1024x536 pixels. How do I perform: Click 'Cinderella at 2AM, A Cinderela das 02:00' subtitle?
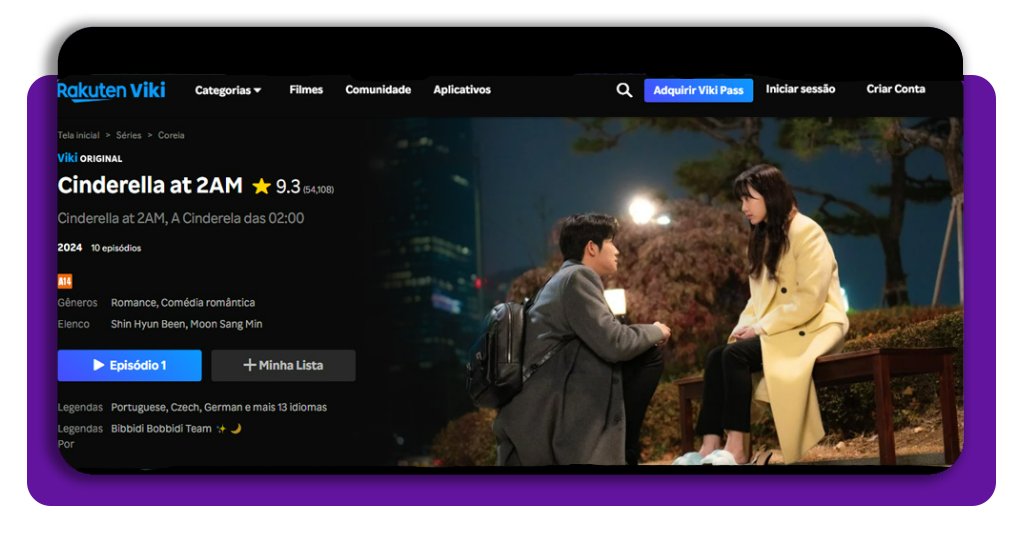(181, 218)
